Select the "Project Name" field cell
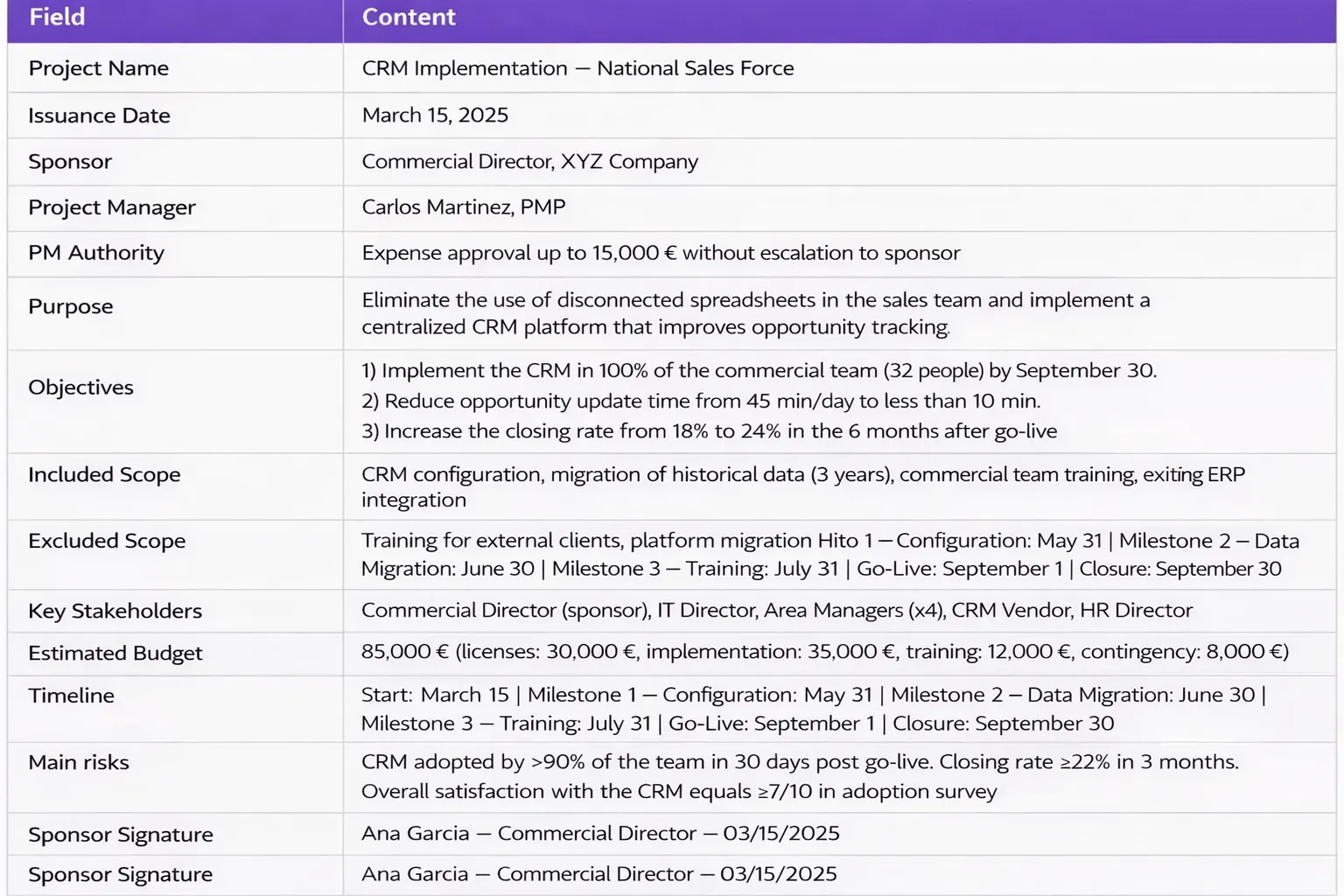 pyautogui.click(x=98, y=68)
